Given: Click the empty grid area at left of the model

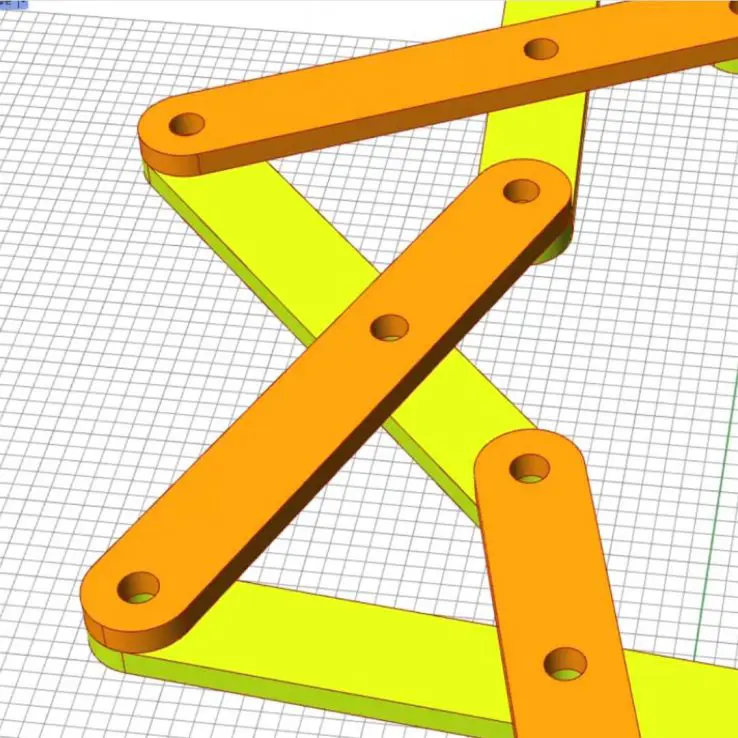Looking at the screenshot, I should pyautogui.click(x=60, y=350).
